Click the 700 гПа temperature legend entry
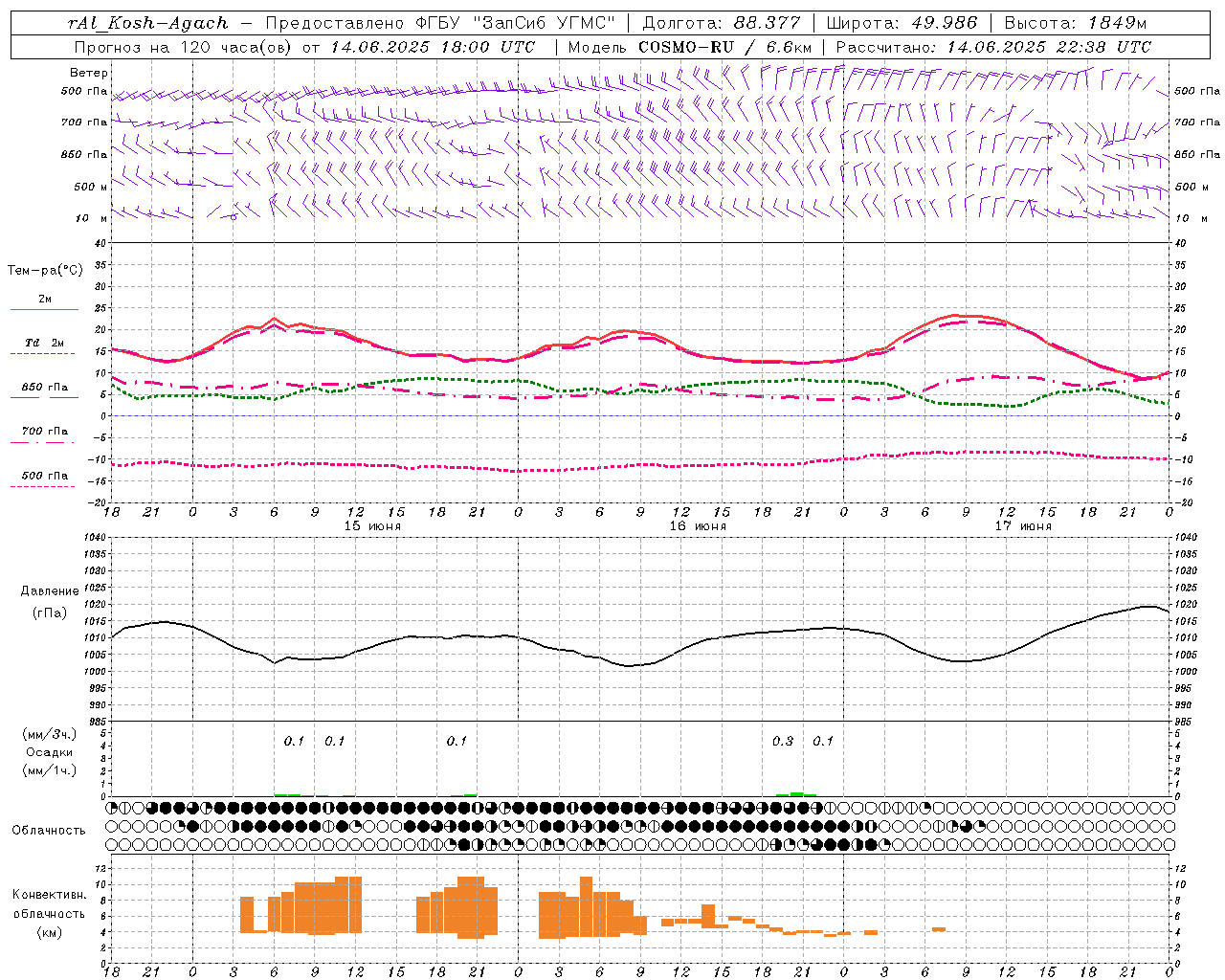 [45, 431]
